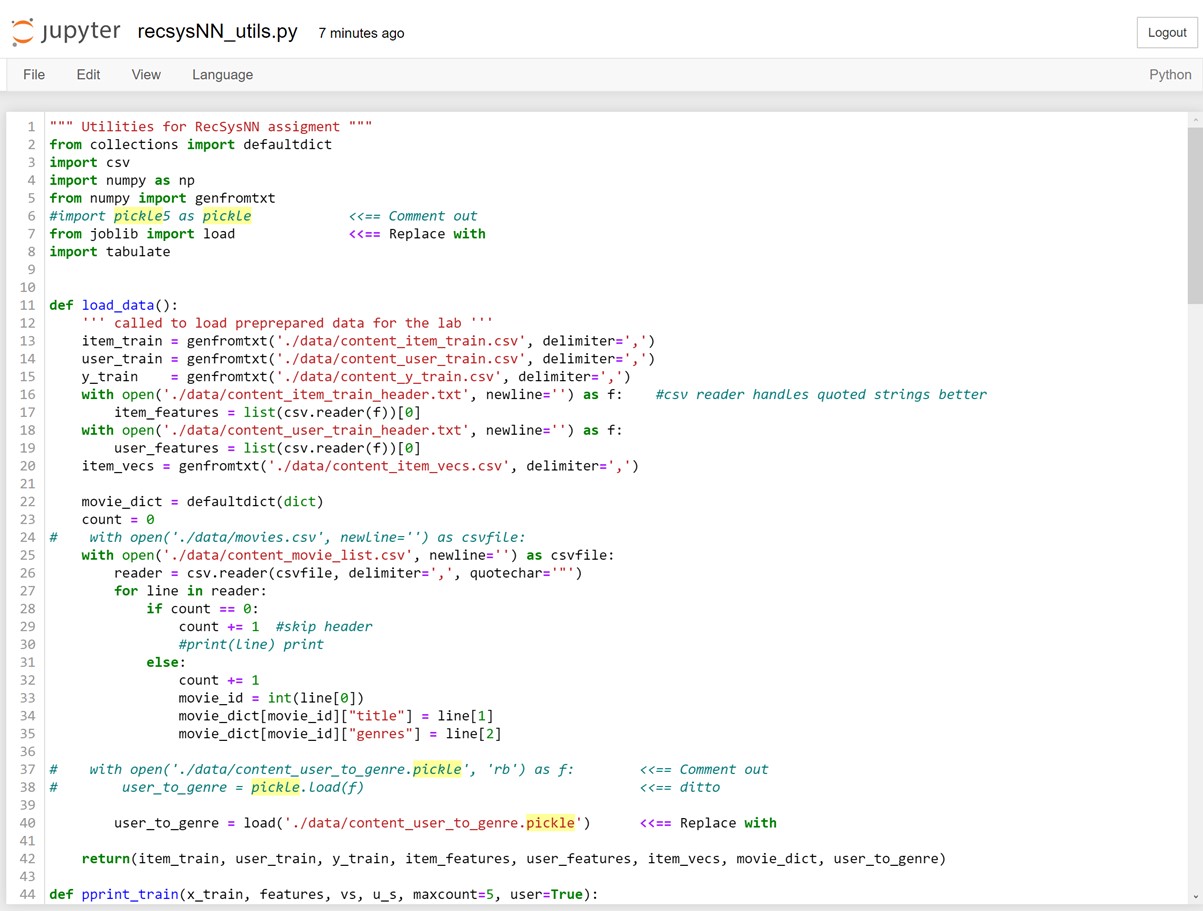Click '#print(line) print' comment line 30
Viewport: 1203px width, 911px height.
[251, 644]
